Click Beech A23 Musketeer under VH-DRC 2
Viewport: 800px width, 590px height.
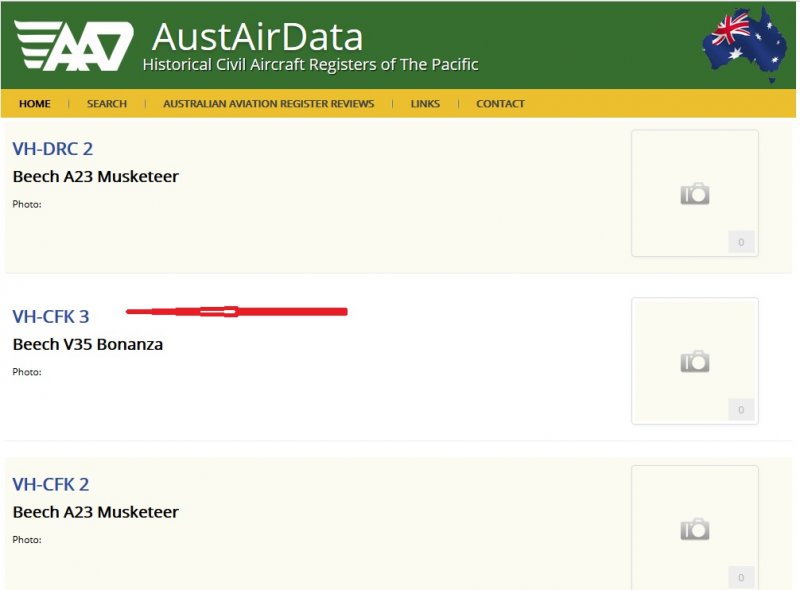(x=95, y=177)
